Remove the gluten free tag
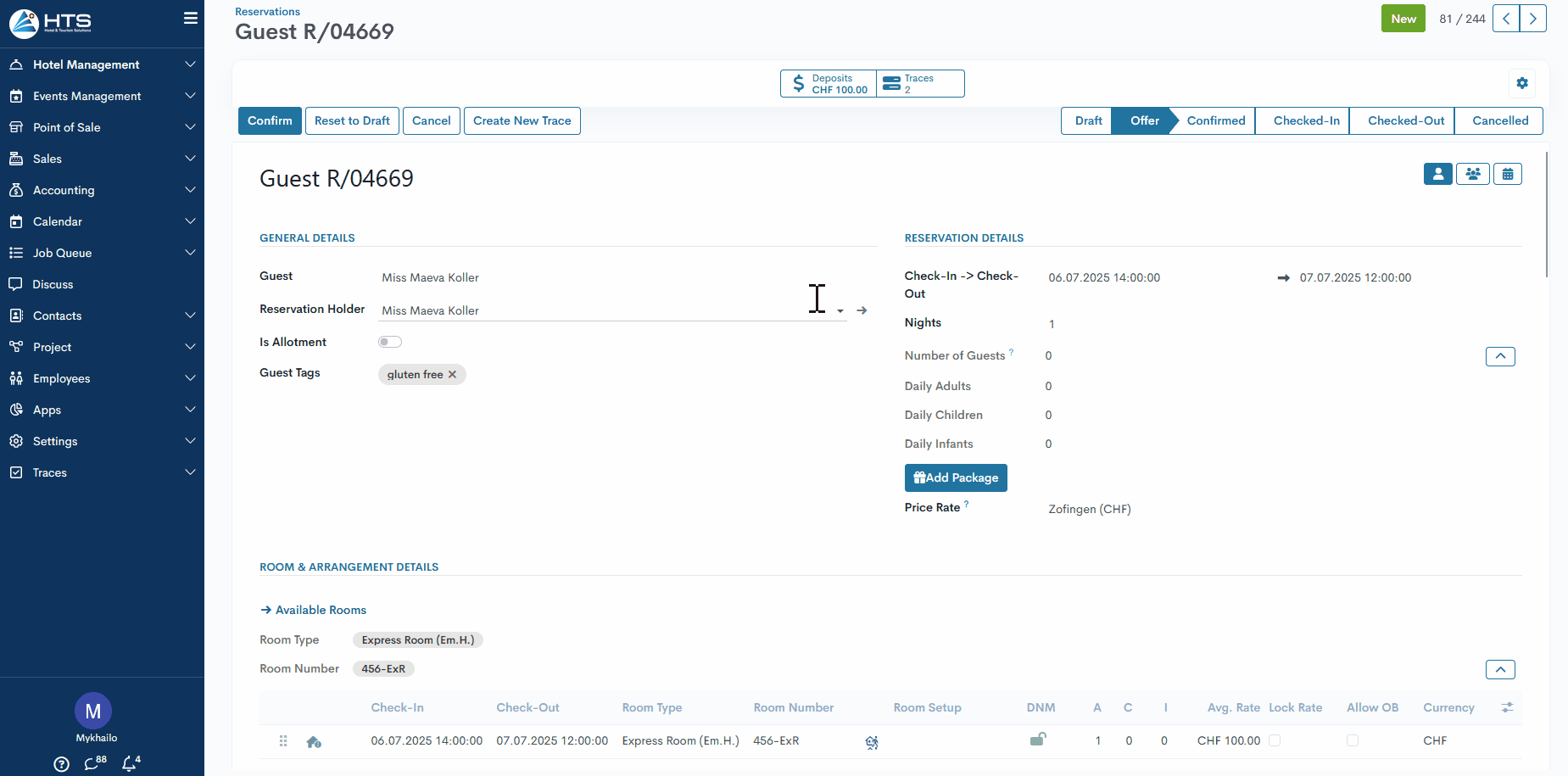The width and height of the screenshot is (1568, 776). pos(453,375)
